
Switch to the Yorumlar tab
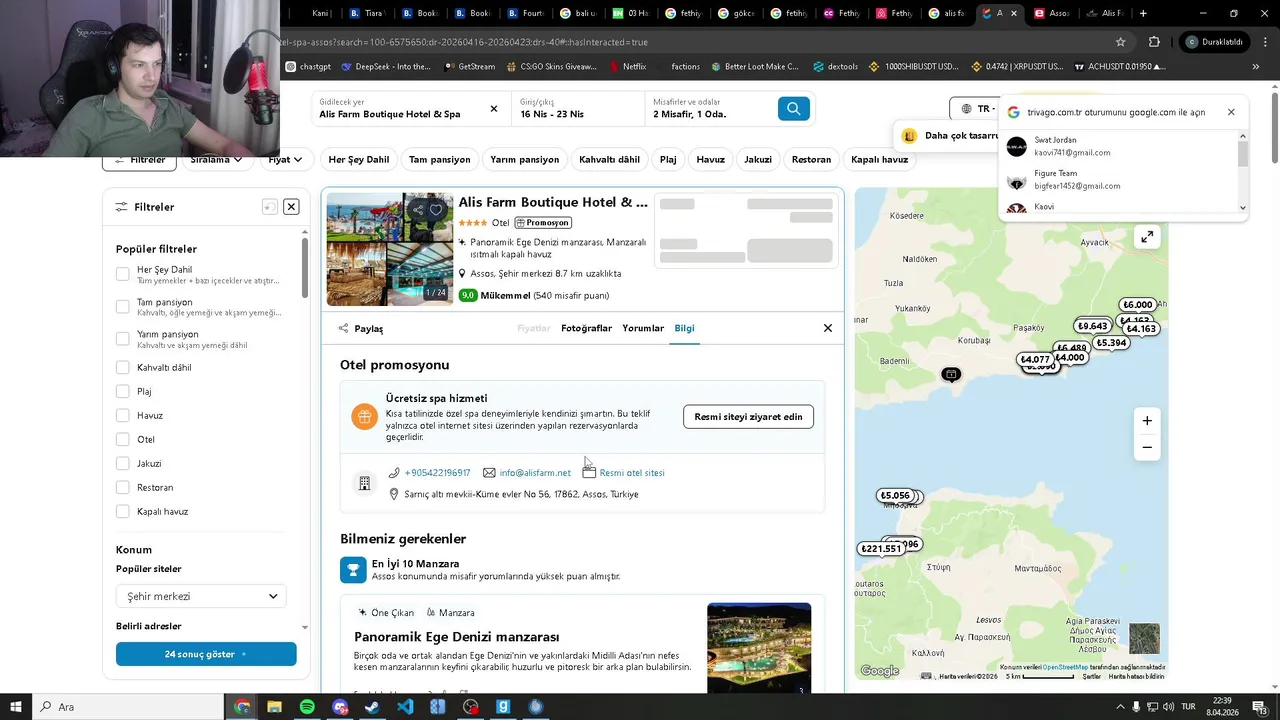(643, 328)
